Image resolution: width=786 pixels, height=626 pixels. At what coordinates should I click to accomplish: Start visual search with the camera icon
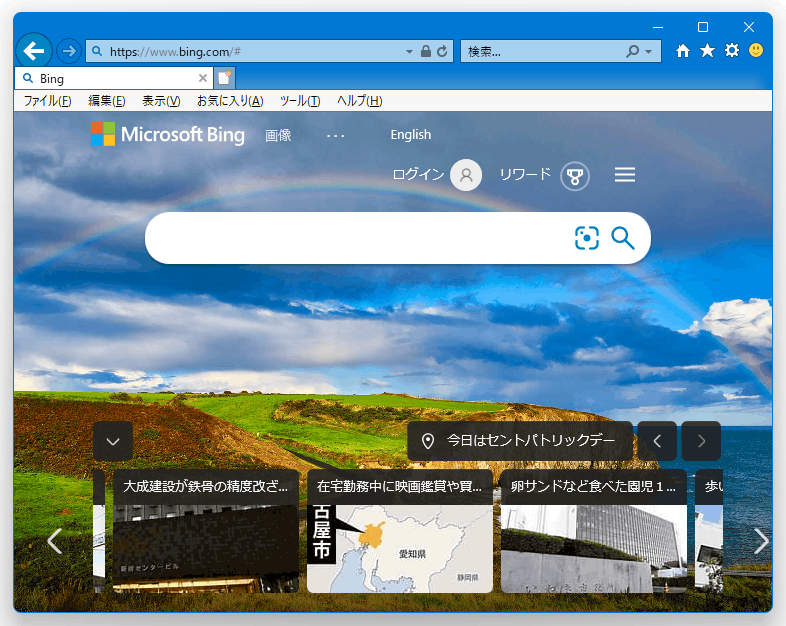[586, 238]
